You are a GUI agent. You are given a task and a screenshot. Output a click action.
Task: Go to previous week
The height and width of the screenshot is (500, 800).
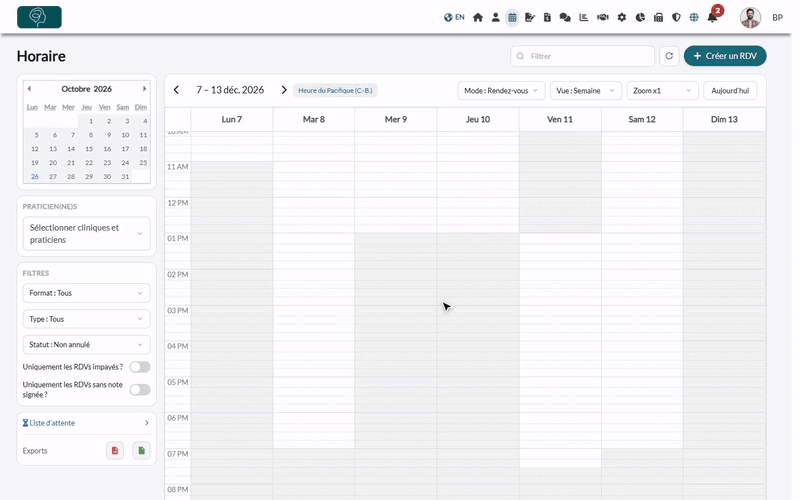pyautogui.click(x=177, y=90)
